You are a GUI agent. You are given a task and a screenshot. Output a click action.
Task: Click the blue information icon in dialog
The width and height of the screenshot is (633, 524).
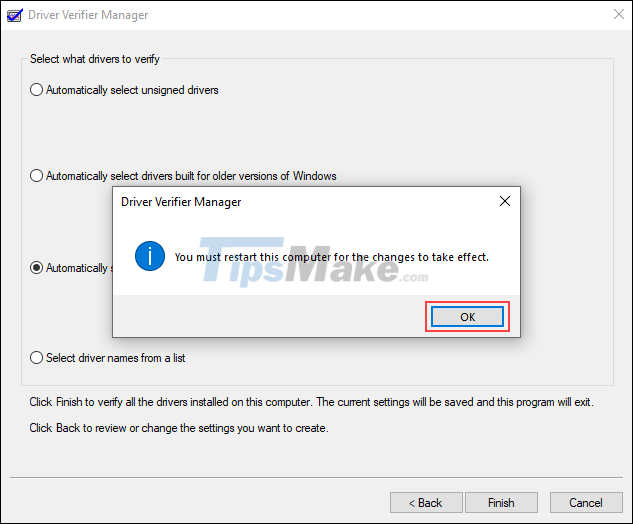click(x=150, y=256)
